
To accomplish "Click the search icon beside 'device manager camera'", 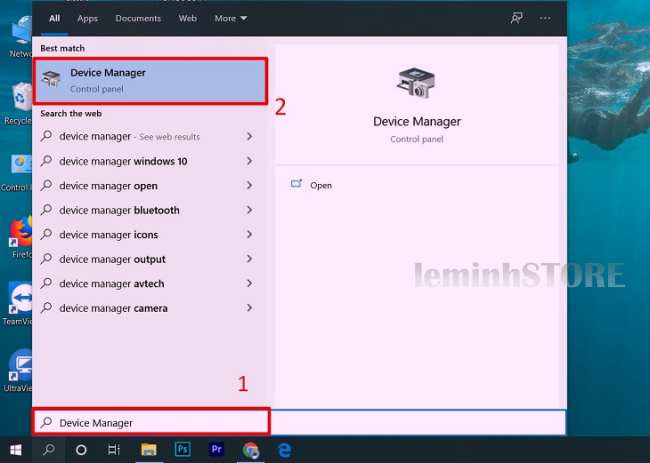I will pos(46,307).
